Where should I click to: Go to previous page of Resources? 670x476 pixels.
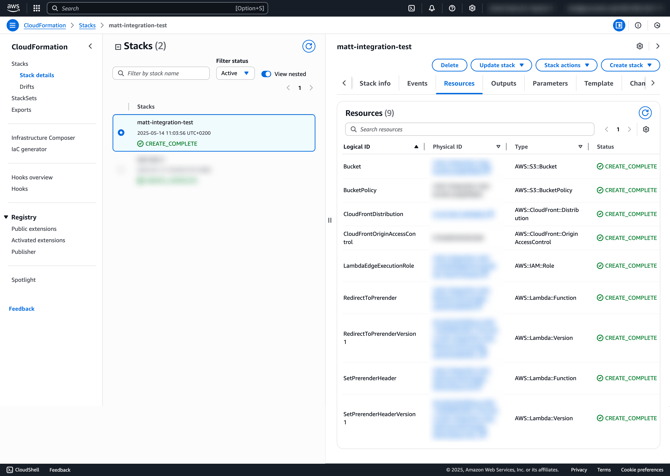point(606,129)
